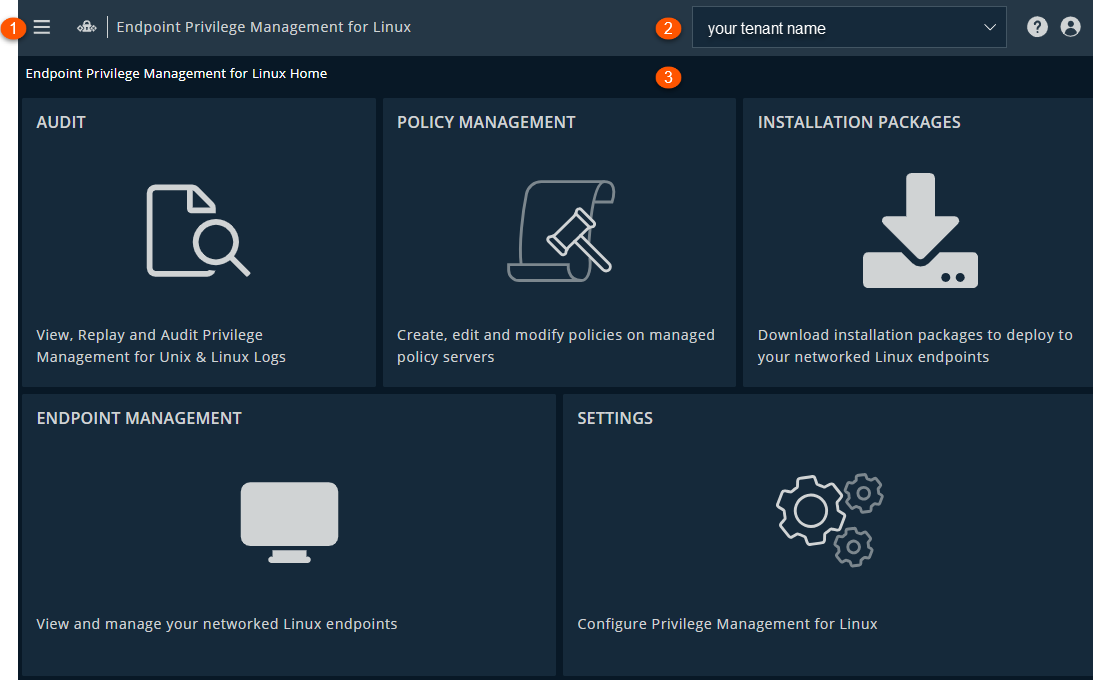Open the help question mark icon

click(1037, 27)
